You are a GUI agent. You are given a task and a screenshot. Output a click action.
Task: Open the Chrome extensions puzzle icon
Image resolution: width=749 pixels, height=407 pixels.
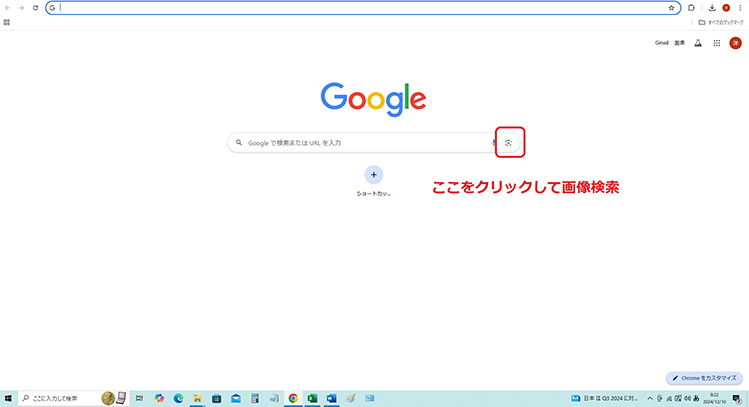(691, 8)
